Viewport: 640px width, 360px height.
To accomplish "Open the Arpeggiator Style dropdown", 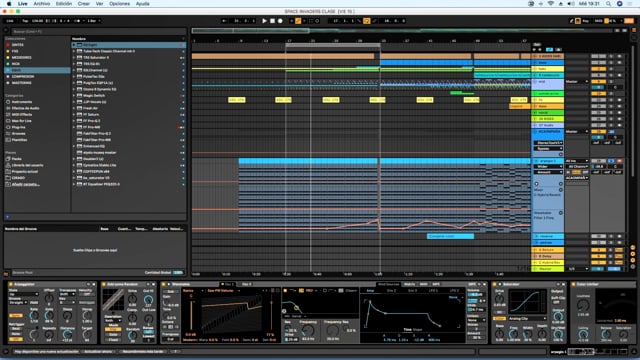I will pyautogui.click(x=24, y=294).
